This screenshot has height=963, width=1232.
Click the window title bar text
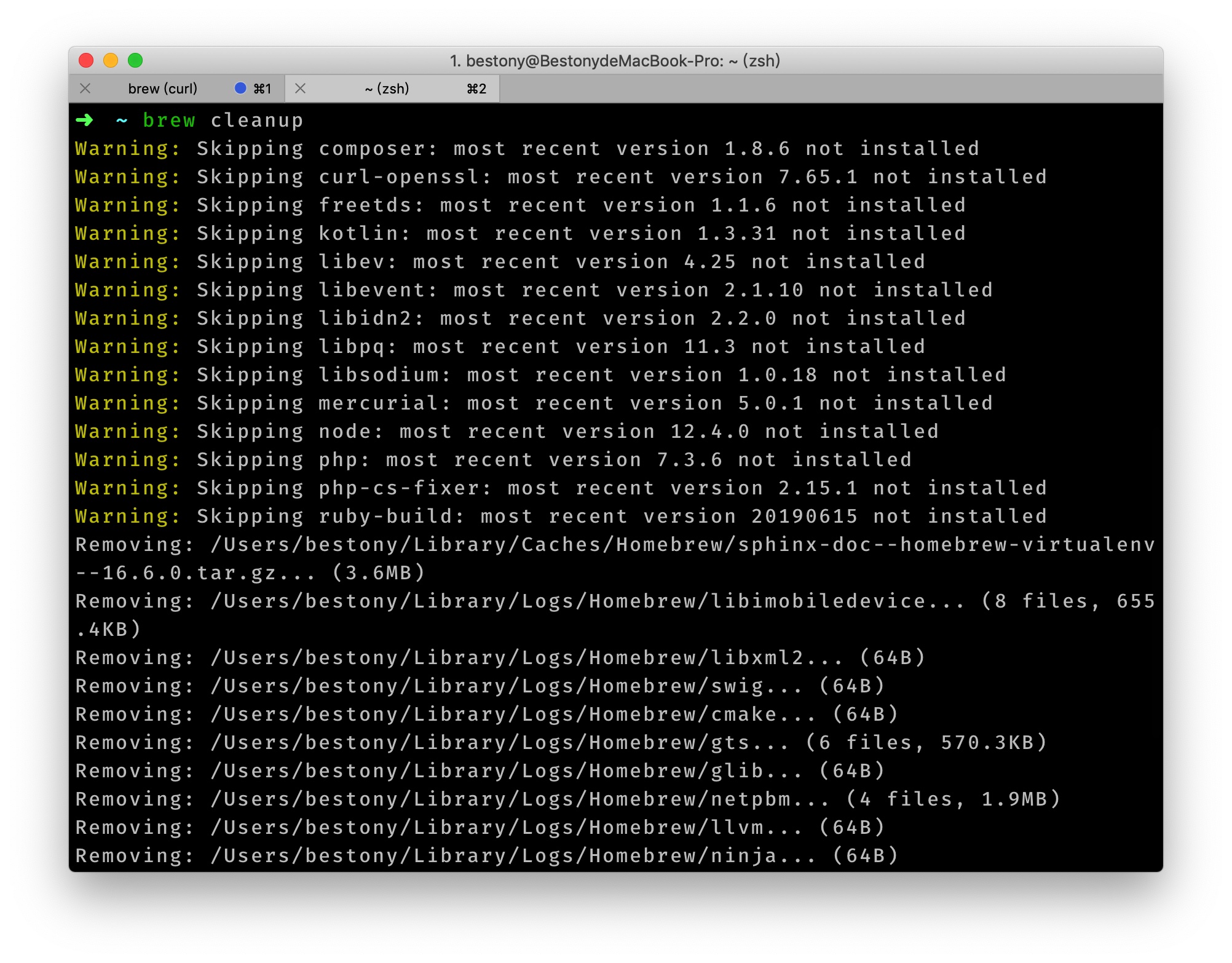click(x=615, y=60)
